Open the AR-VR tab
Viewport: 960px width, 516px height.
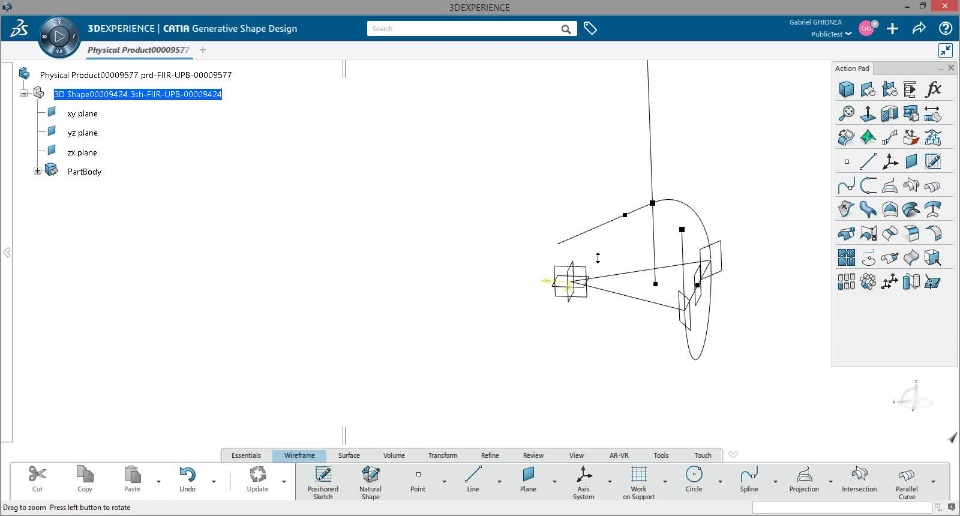pyautogui.click(x=619, y=455)
